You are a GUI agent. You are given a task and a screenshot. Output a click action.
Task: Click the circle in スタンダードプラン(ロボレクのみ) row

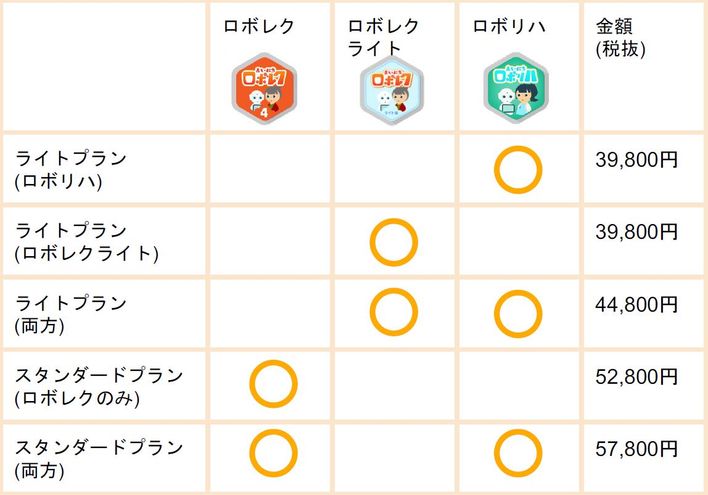273,384
